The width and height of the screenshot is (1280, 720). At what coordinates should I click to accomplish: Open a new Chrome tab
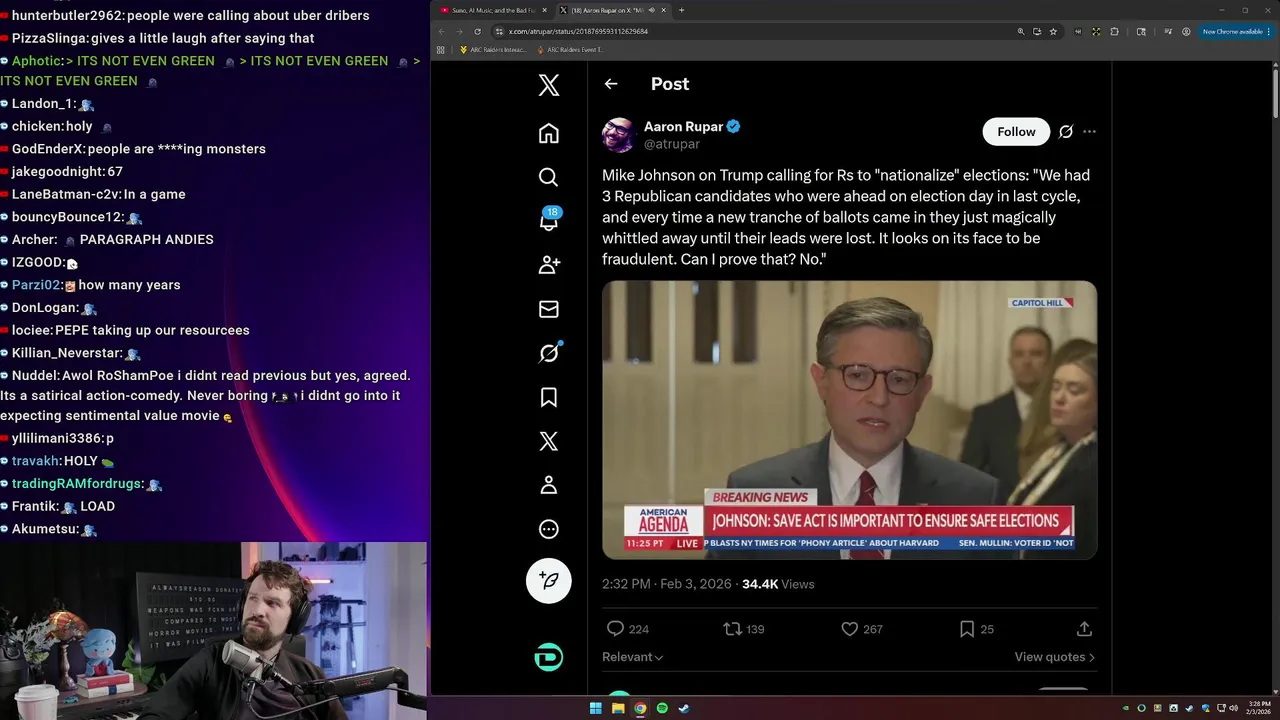click(681, 10)
